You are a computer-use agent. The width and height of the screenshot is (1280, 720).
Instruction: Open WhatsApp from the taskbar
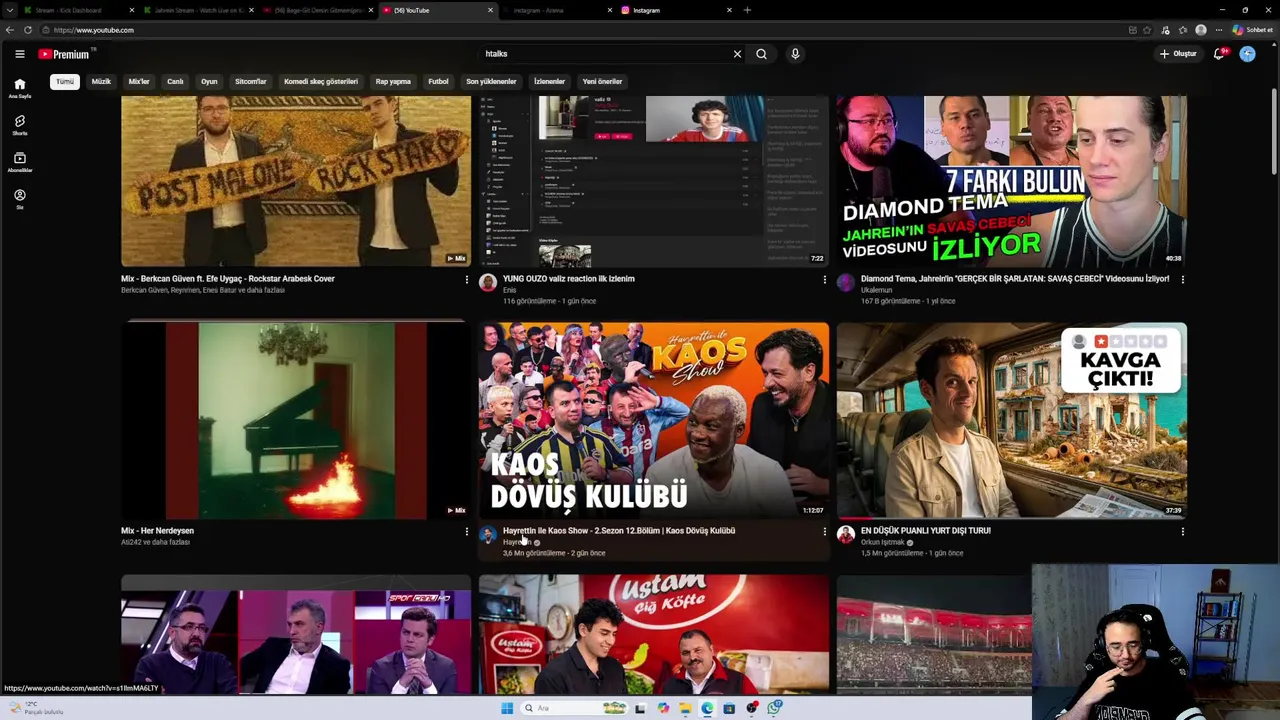click(x=774, y=708)
